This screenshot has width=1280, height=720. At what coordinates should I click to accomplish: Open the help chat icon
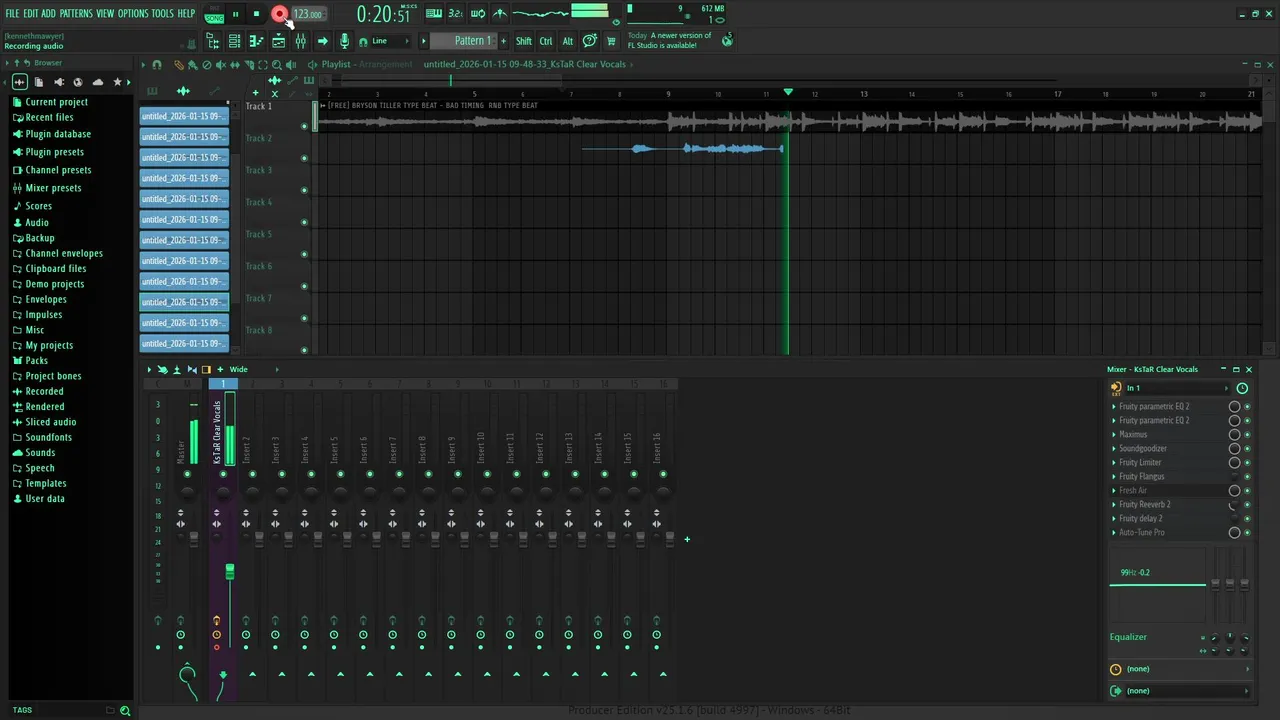tap(590, 41)
